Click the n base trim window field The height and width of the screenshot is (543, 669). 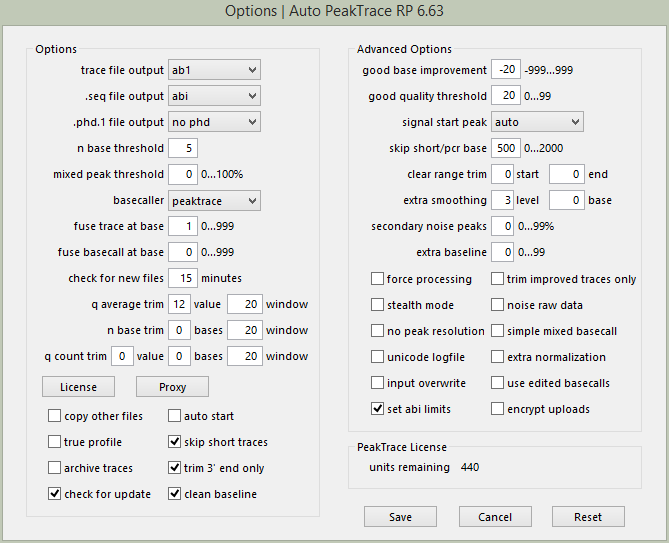click(x=244, y=330)
